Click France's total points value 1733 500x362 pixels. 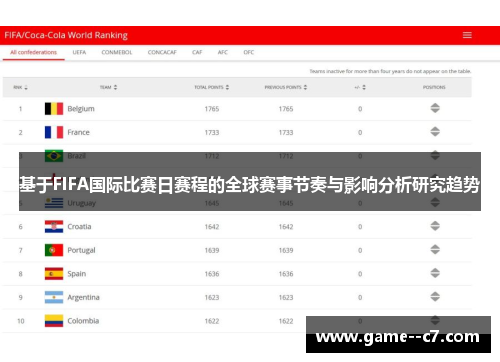pos(212,133)
